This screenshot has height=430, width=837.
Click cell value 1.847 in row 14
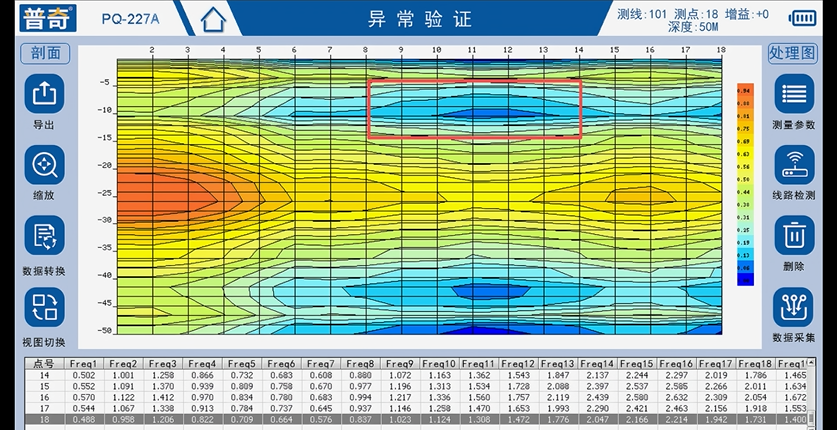click(558, 375)
